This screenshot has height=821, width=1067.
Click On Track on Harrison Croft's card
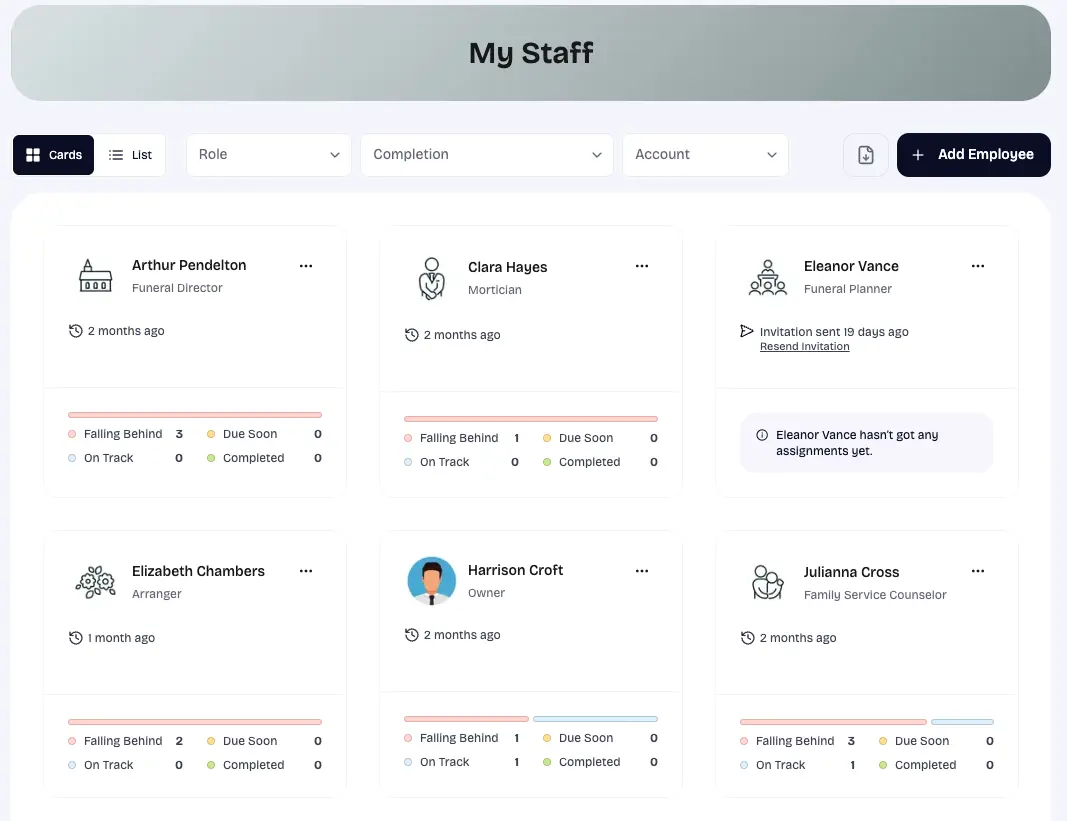coord(444,762)
